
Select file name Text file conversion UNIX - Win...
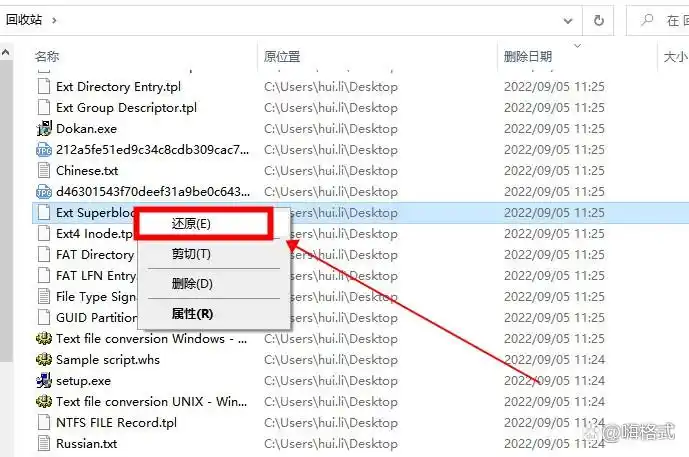pyautogui.click(x=151, y=402)
